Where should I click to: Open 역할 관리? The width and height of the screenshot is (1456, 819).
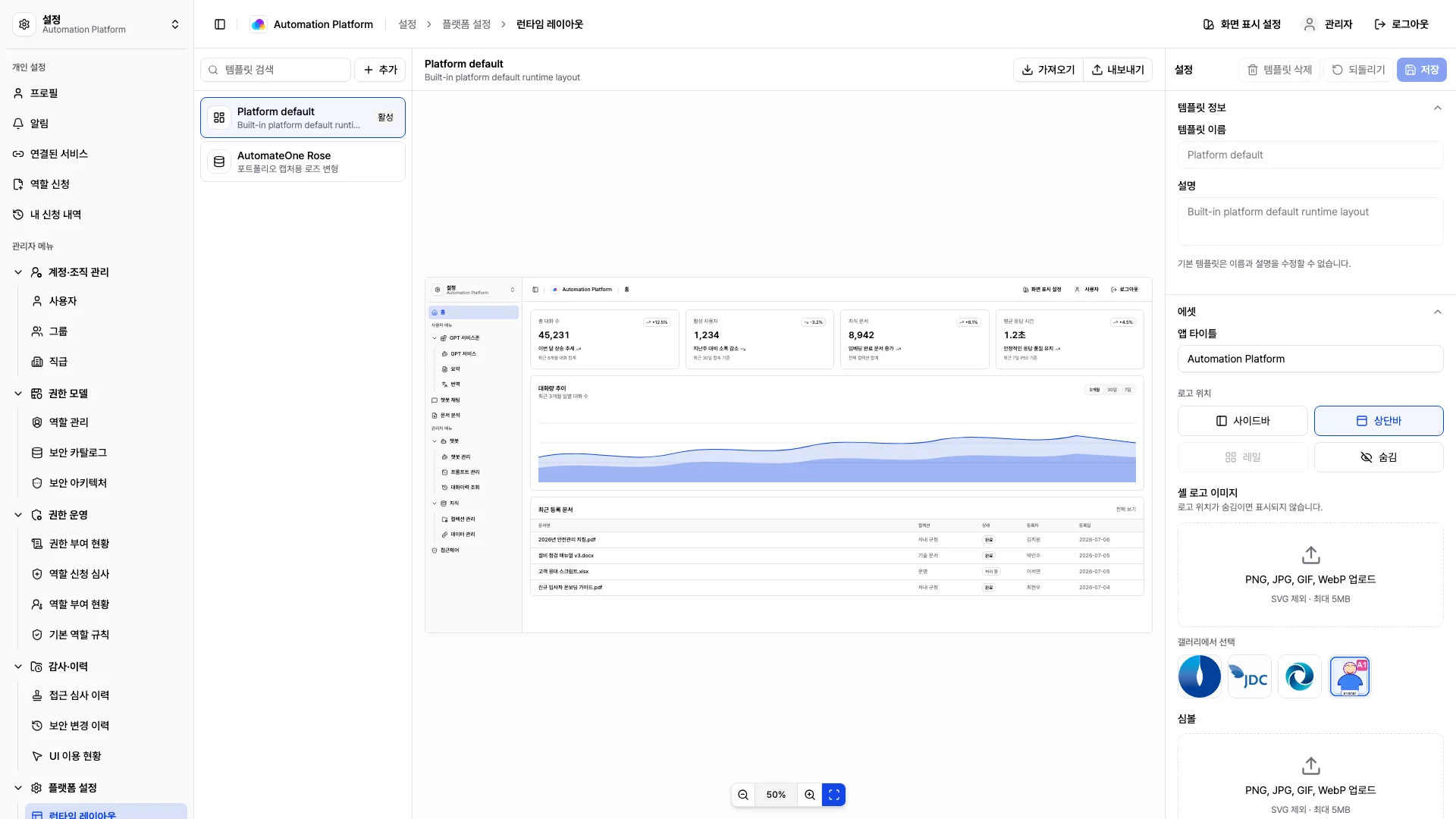click(106, 422)
